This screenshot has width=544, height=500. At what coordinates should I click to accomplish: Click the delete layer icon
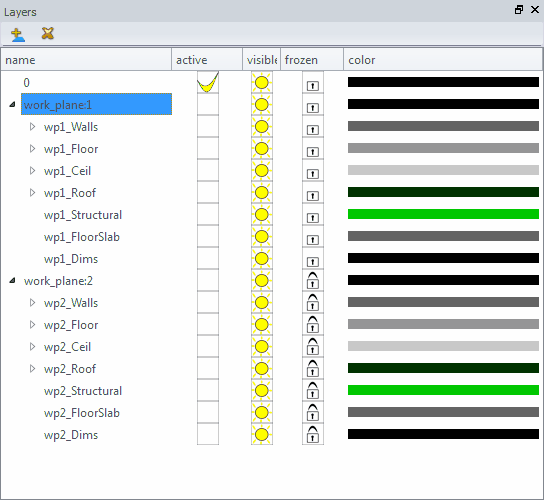(48, 33)
